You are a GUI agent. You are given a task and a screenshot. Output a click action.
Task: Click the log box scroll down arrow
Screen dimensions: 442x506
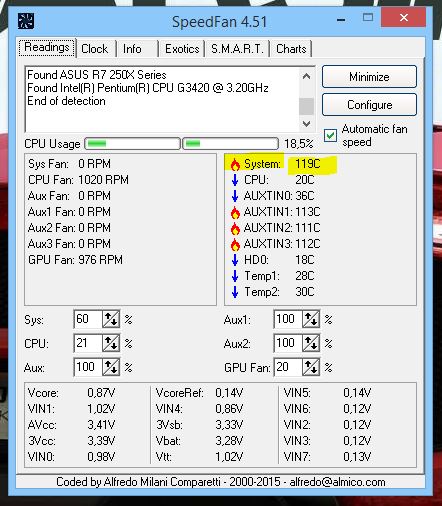tap(306, 124)
